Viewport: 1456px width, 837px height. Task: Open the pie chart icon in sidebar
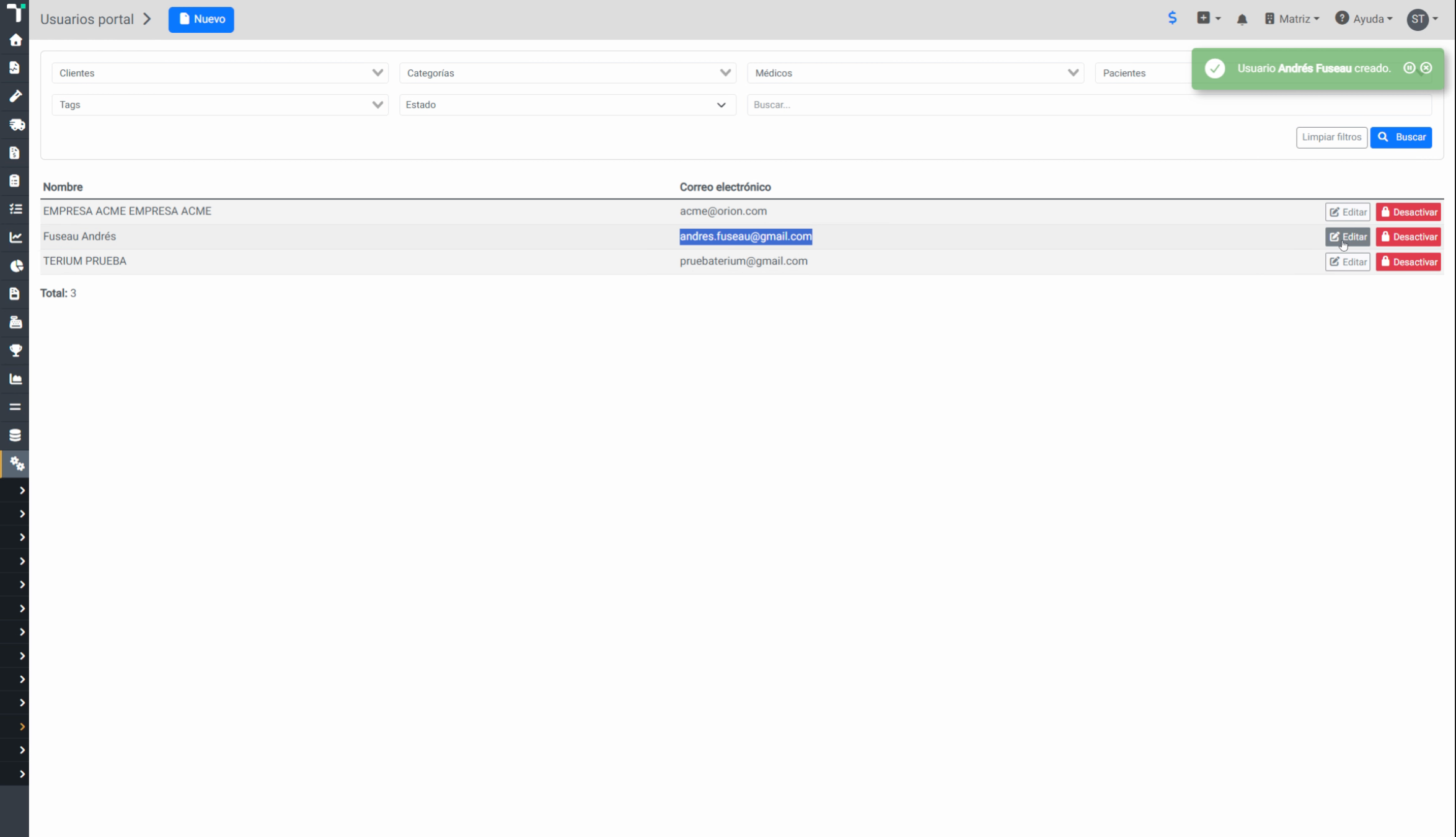click(x=16, y=266)
